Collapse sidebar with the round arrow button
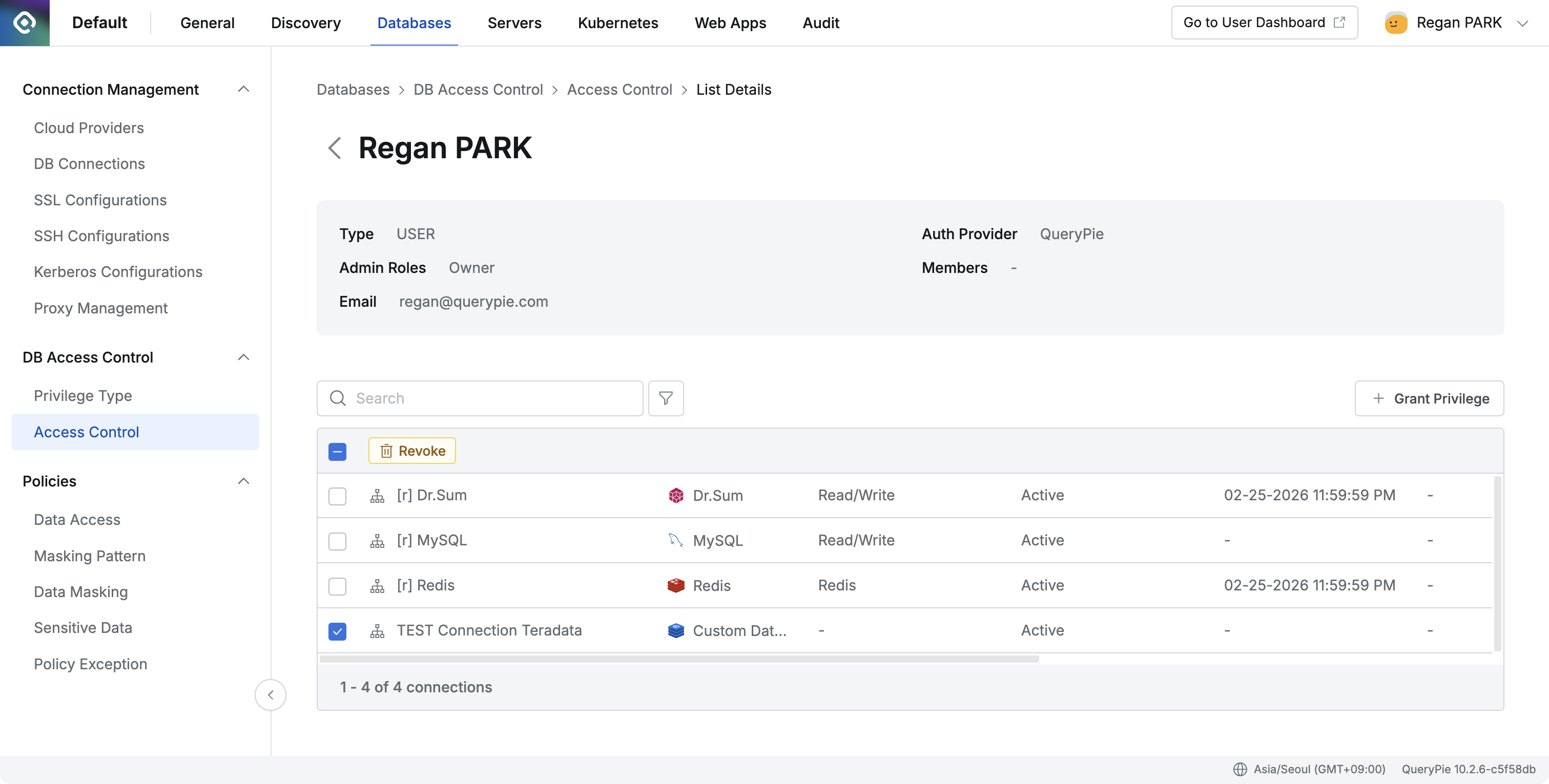 (x=271, y=695)
